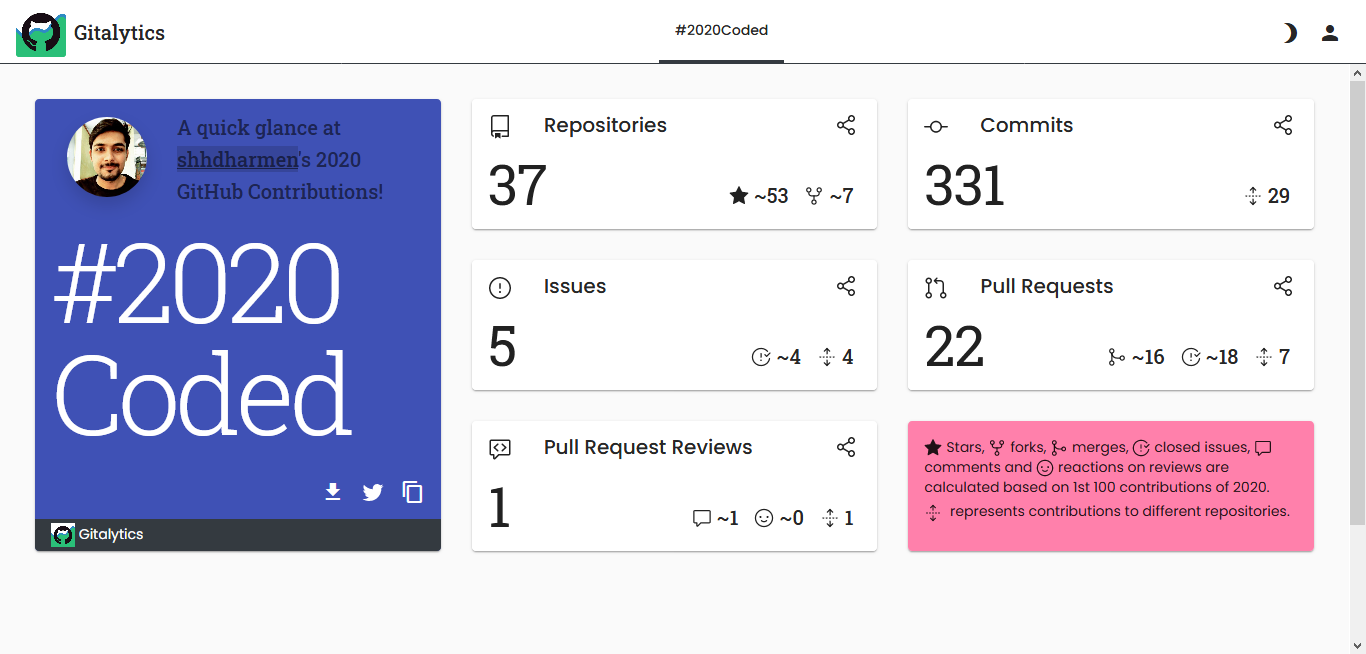The width and height of the screenshot is (1366, 654).
Task: Click the large #2020 Coded heading
Action: pyautogui.click(x=203, y=339)
